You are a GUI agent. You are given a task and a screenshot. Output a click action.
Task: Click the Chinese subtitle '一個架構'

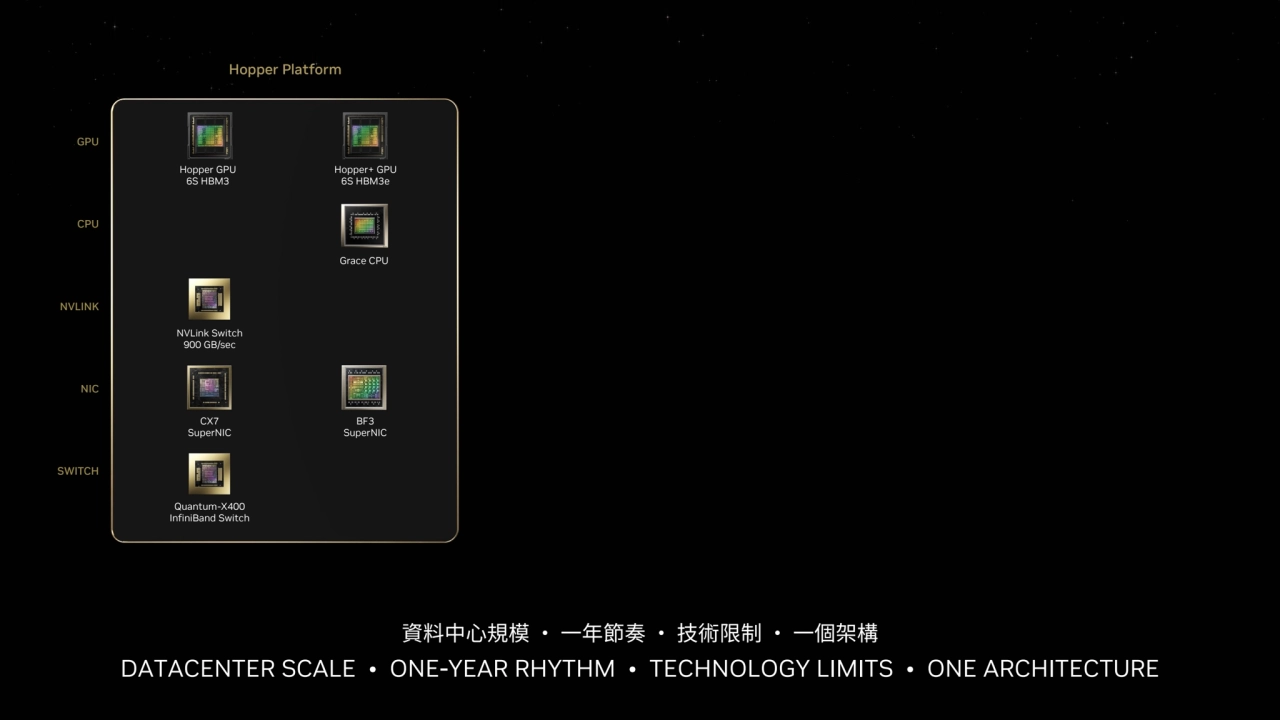point(835,633)
